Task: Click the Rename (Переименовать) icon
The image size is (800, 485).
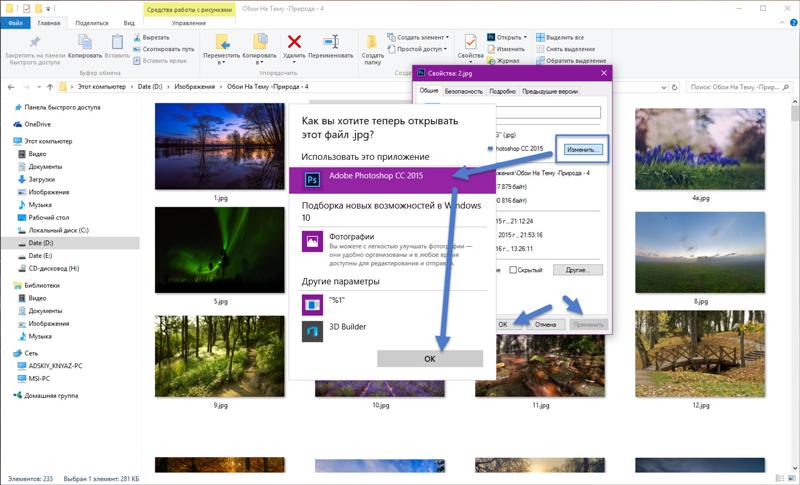Action: (x=331, y=41)
